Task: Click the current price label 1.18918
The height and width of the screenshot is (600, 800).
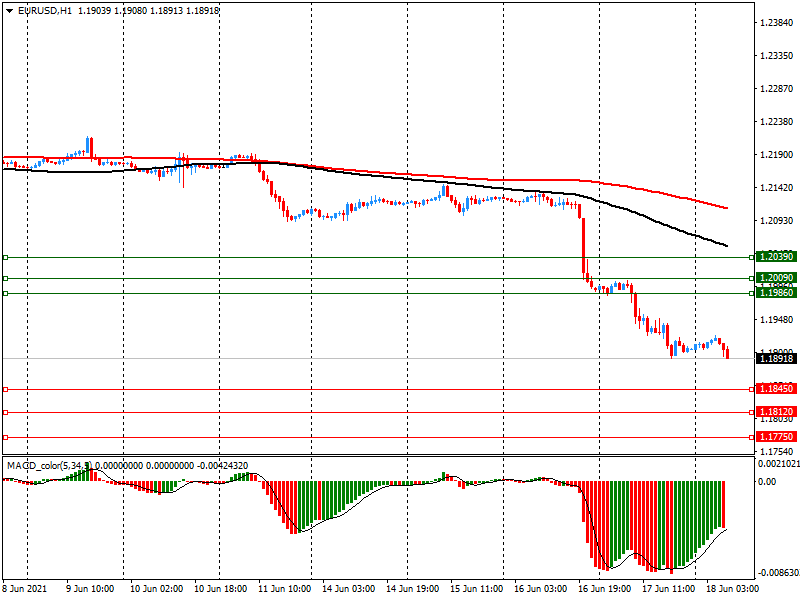Action: click(776, 359)
